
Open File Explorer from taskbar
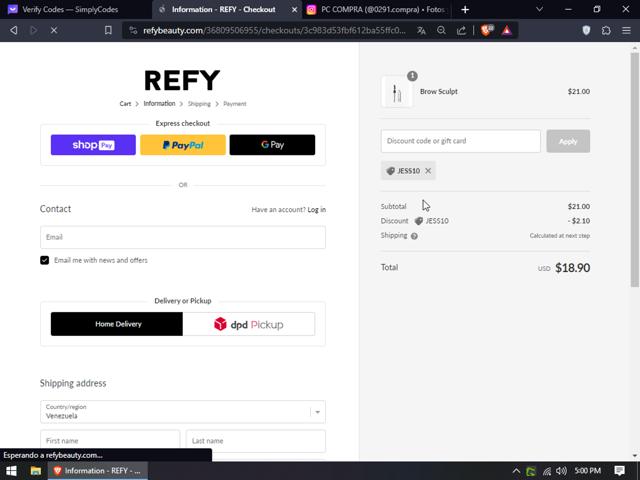[x=36, y=471]
